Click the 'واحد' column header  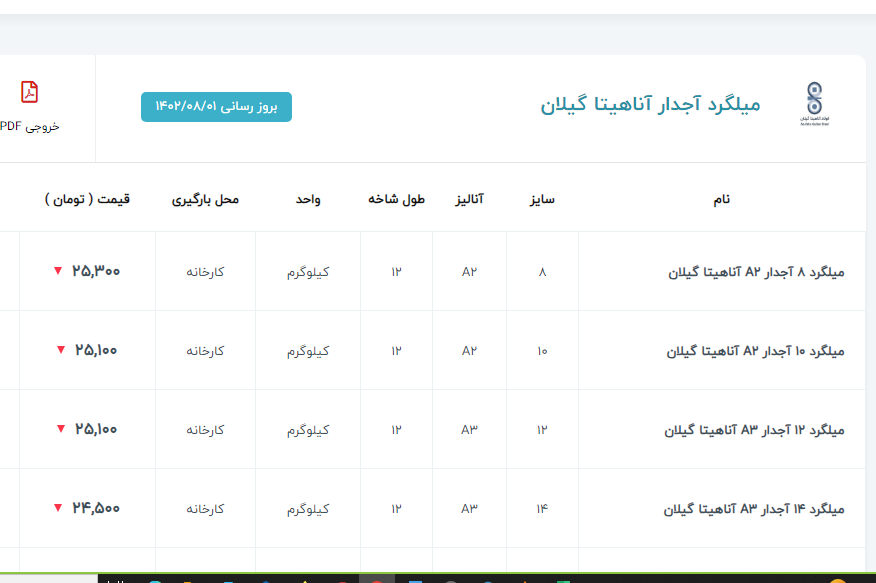(307, 199)
